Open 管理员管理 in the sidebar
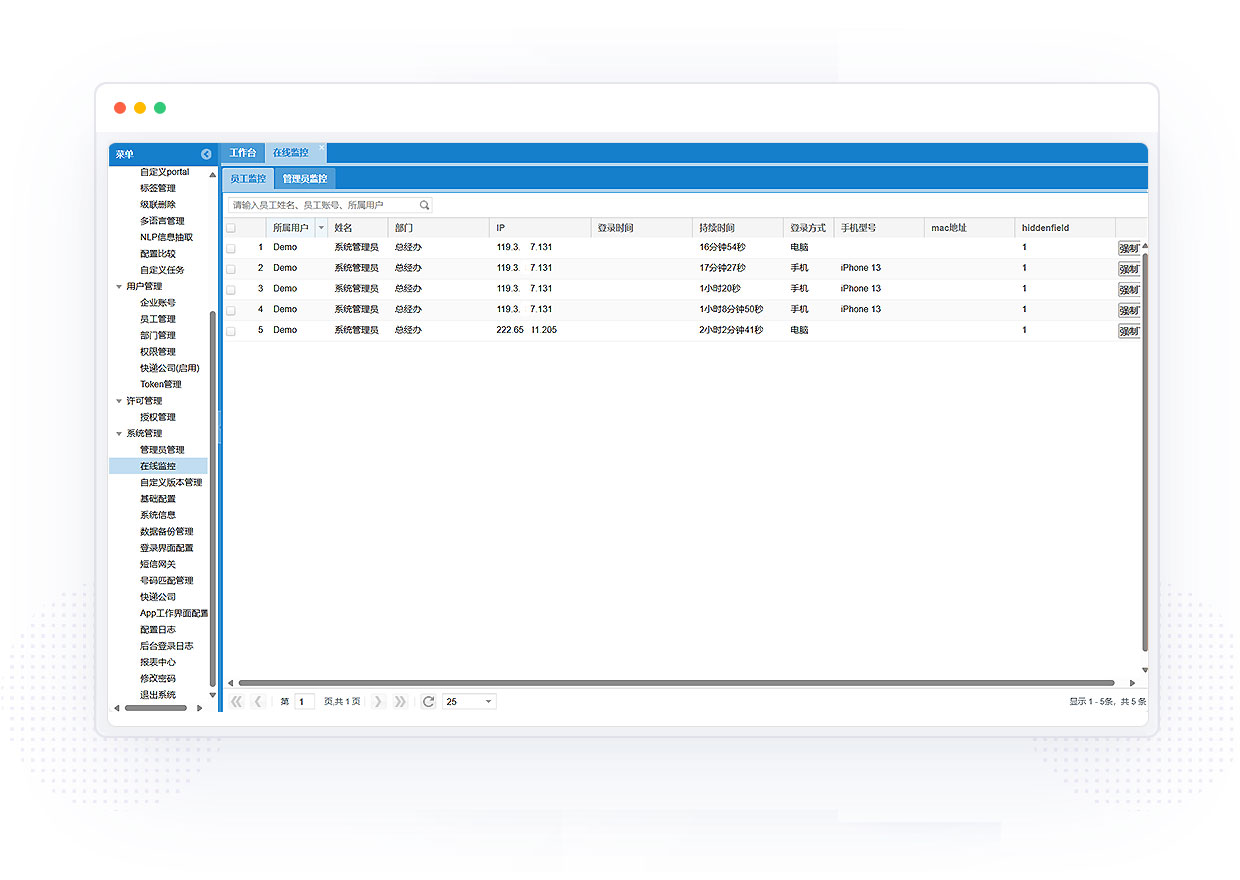 (x=162, y=450)
